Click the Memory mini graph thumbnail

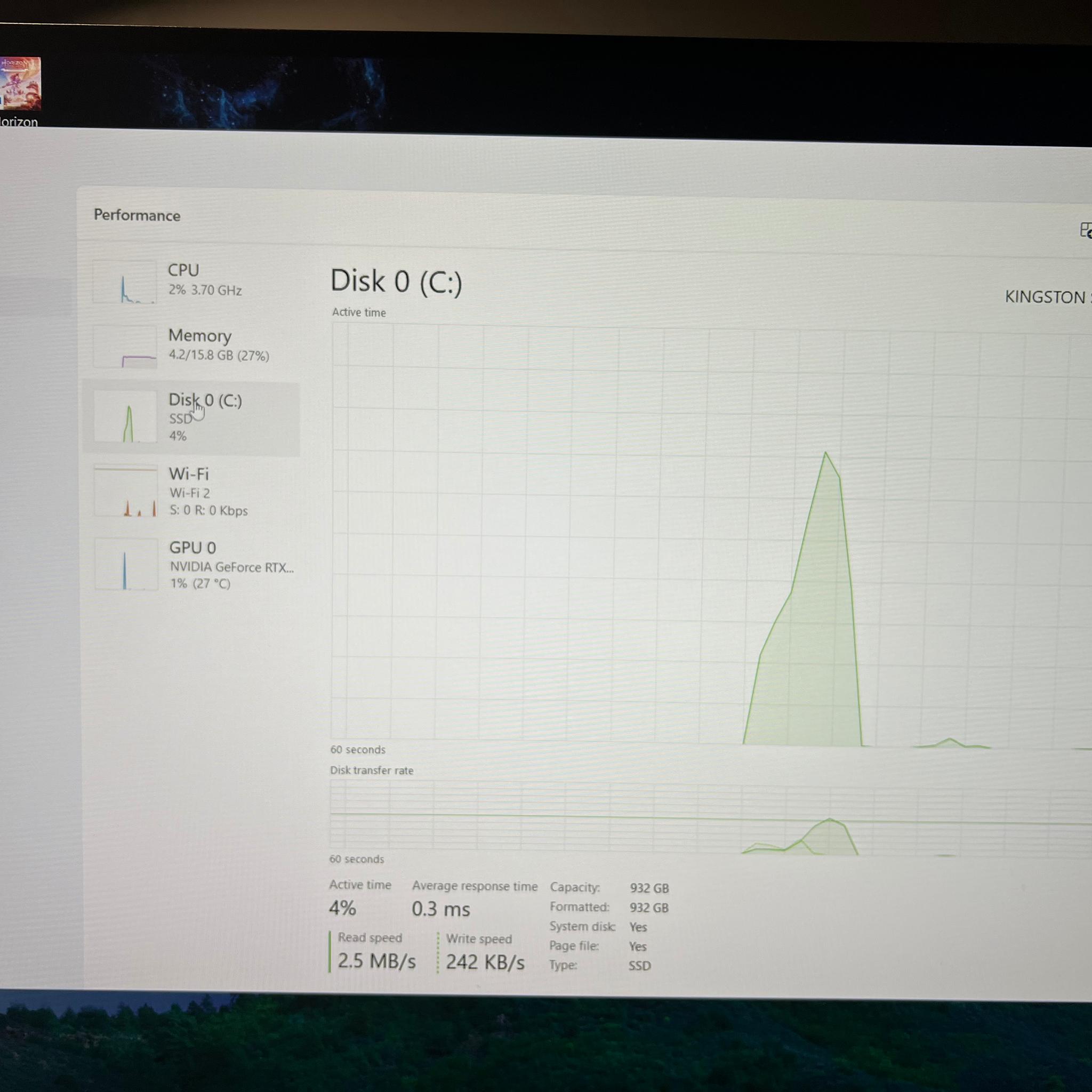tap(125, 346)
